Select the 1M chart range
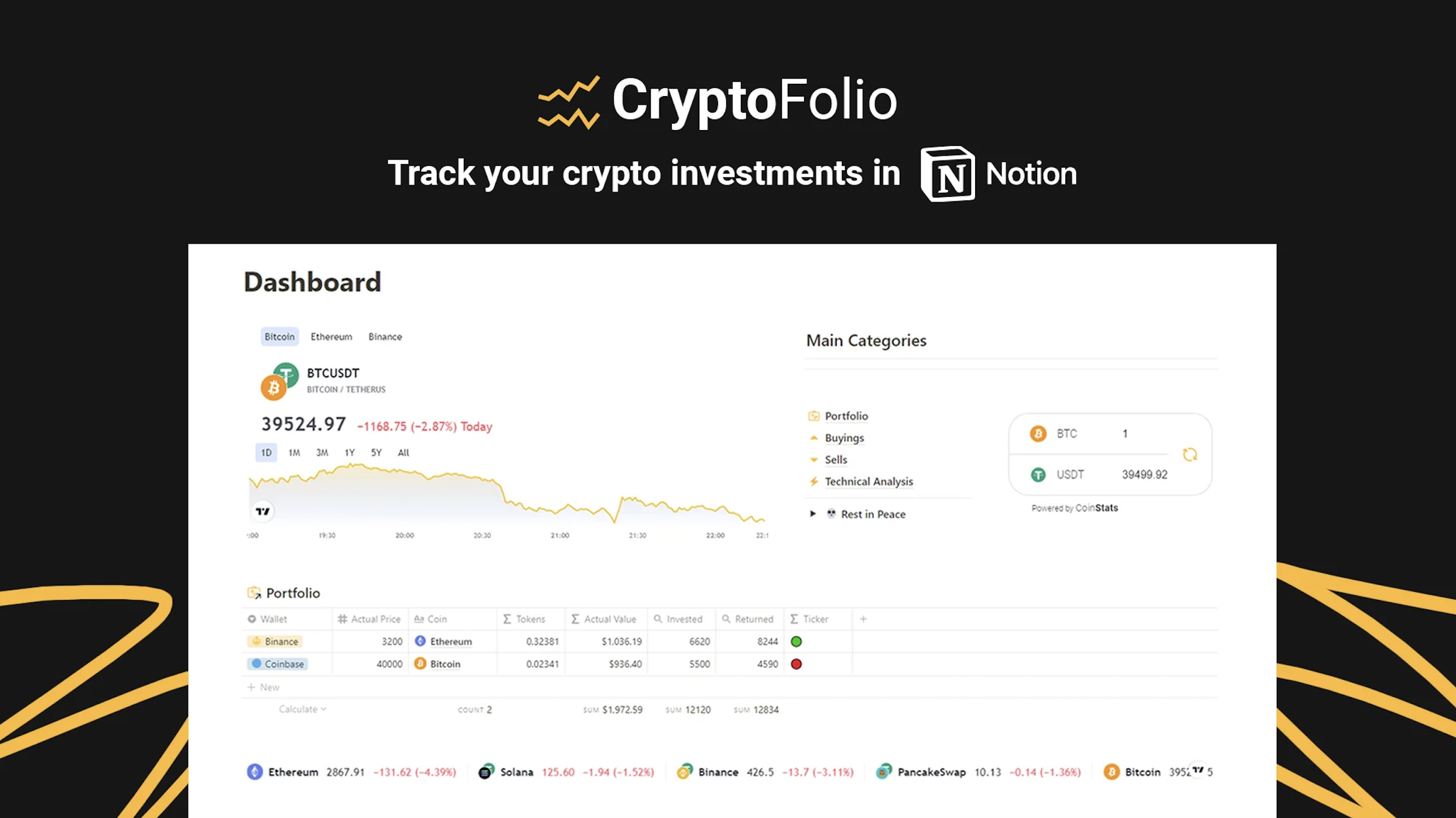Viewport: 1456px width, 818px height. pos(294,452)
